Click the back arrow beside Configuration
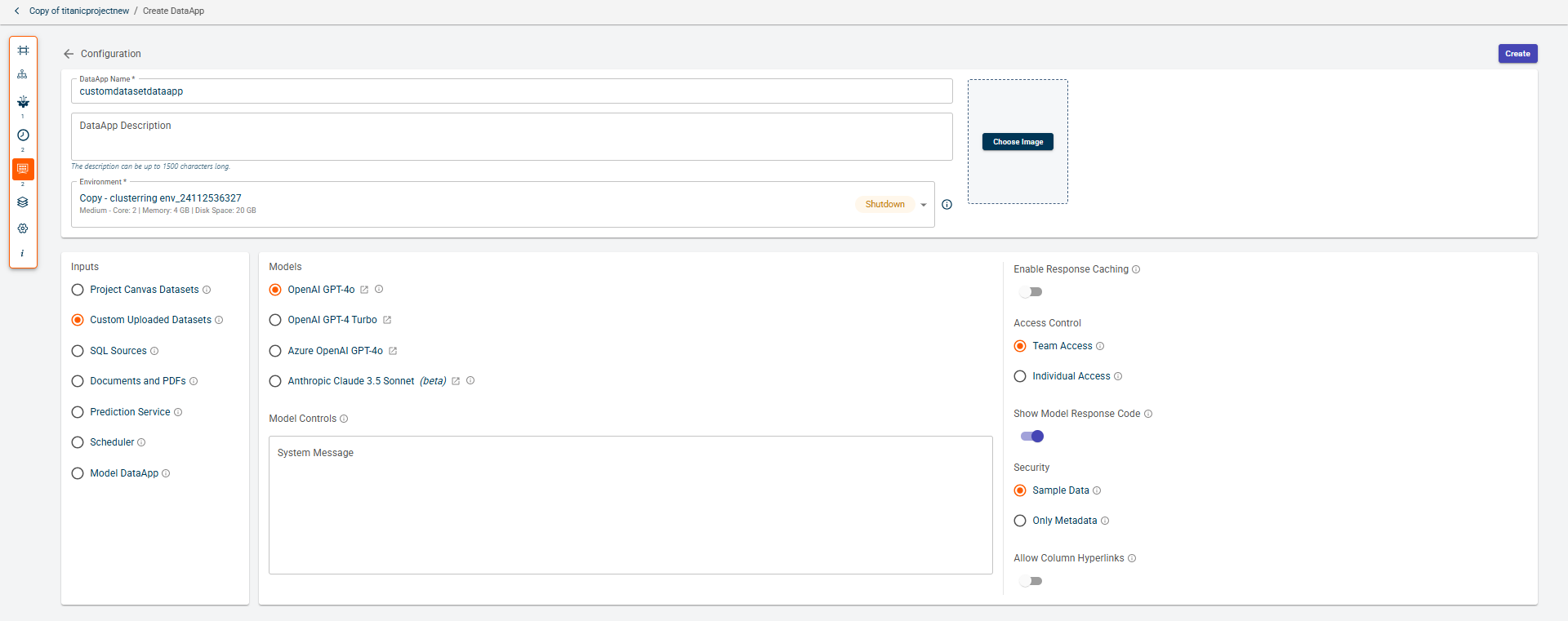This screenshot has width=1568, height=621. click(69, 54)
